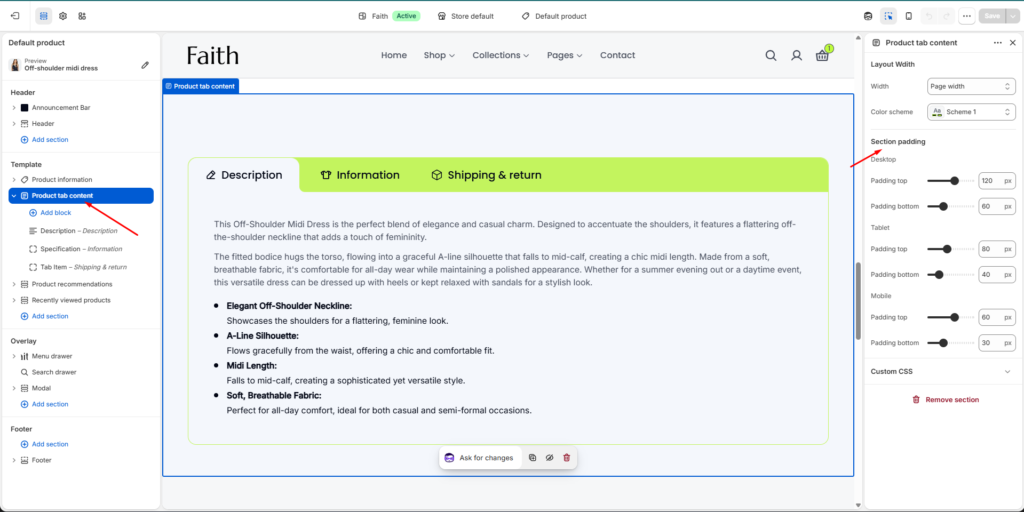This screenshot has width=1024, height=512.
Task: Open settings panel more options dots
Action: [997, 42]
